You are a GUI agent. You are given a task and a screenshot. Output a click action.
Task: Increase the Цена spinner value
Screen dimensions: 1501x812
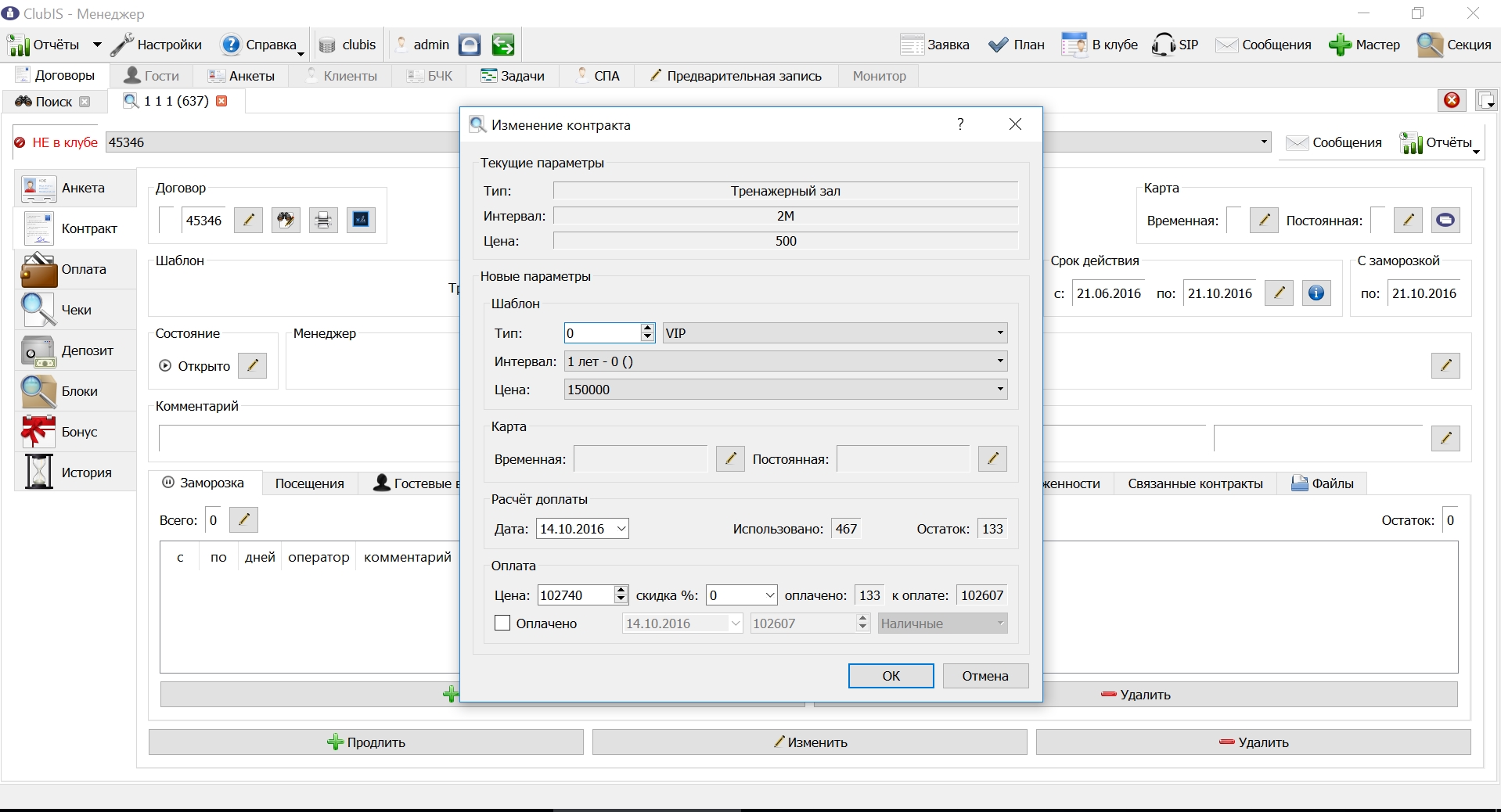tap(621, 591)
